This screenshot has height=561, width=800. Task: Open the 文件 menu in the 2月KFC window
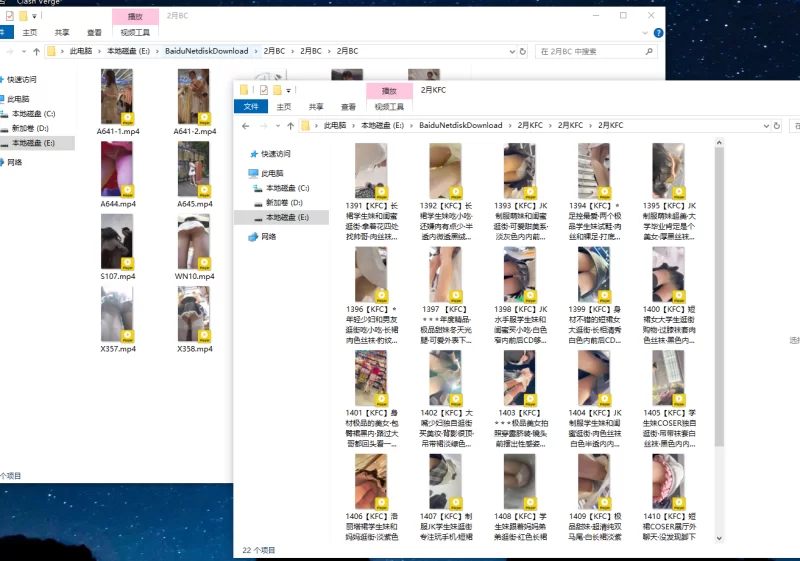click(251, 107)
